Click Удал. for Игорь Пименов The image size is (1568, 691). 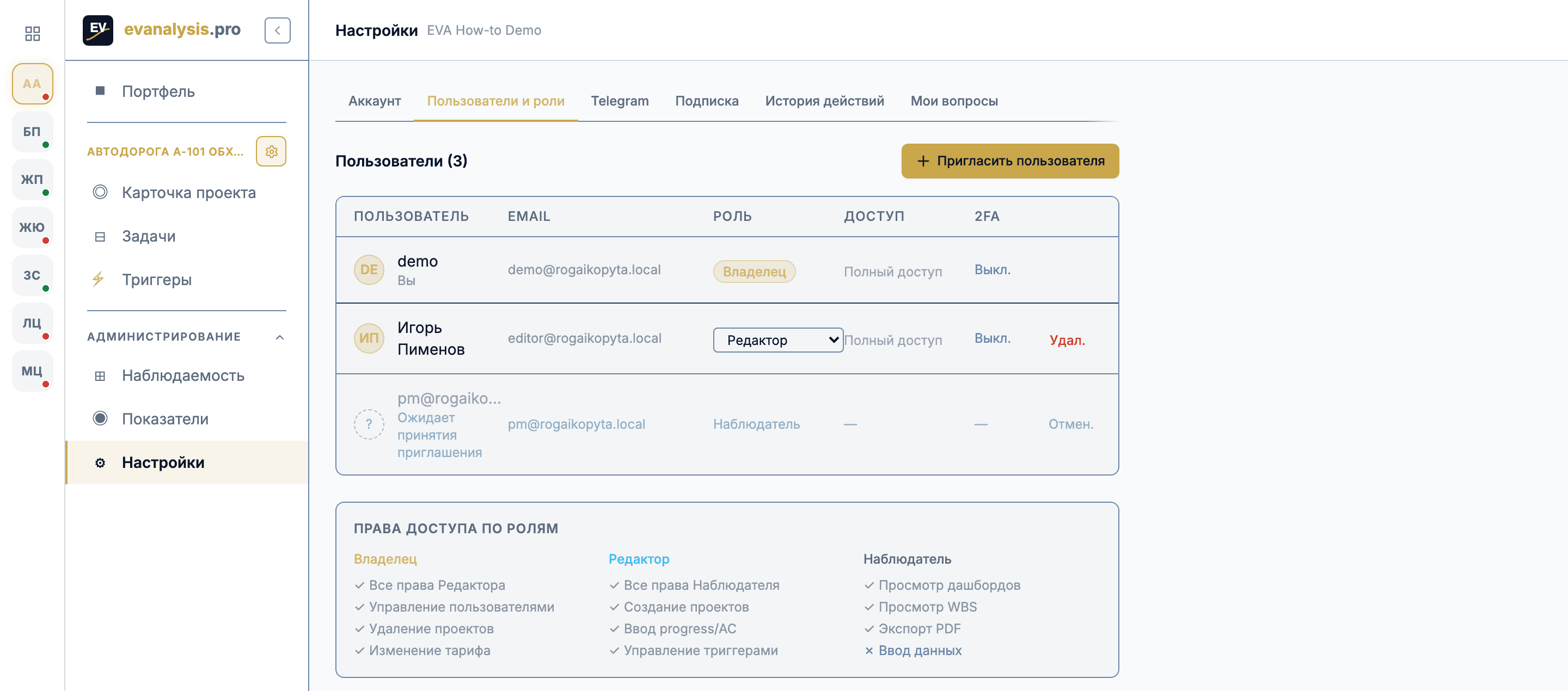tap(1067, 340)
